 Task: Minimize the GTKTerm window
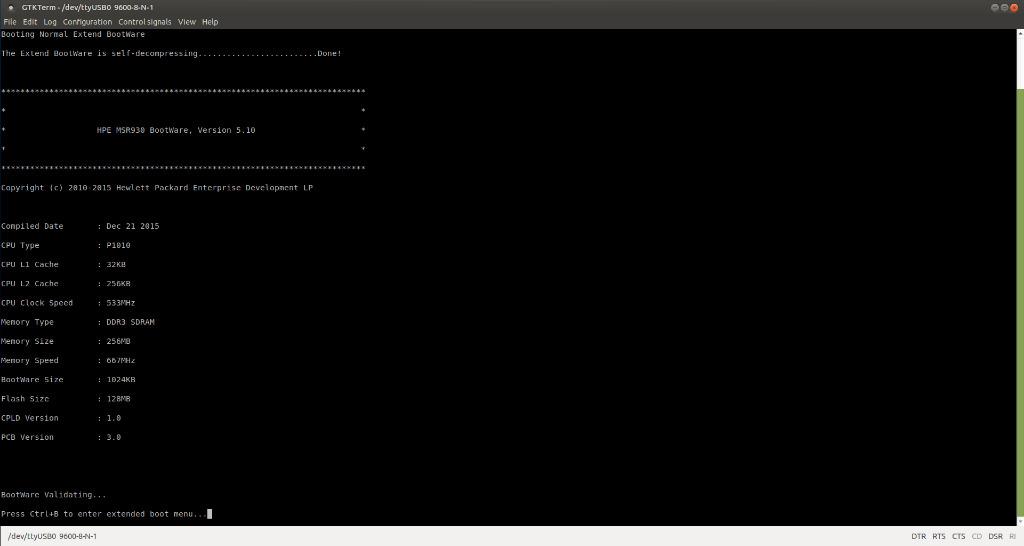996,7
